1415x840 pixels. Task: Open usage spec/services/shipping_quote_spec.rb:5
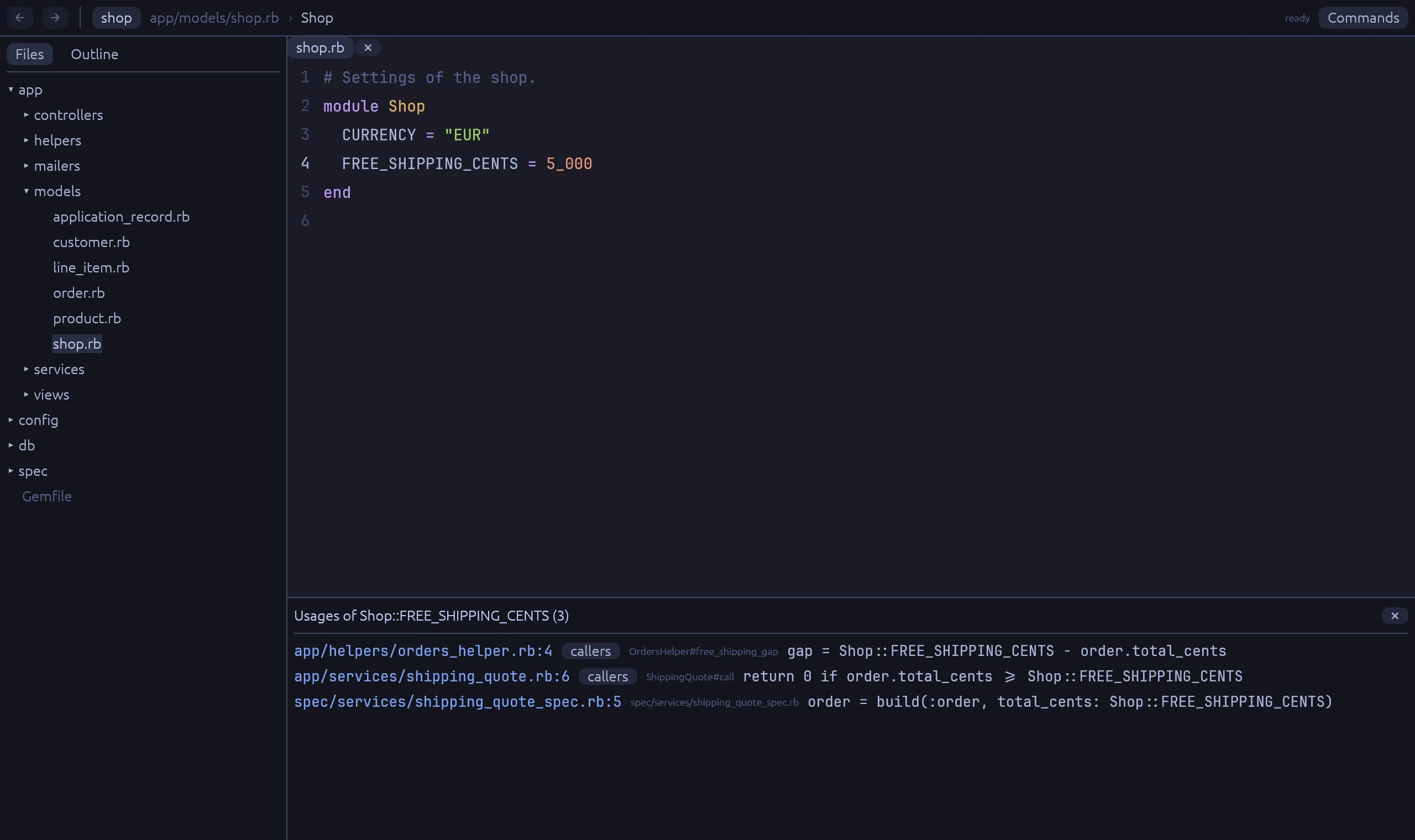(457, 702)
